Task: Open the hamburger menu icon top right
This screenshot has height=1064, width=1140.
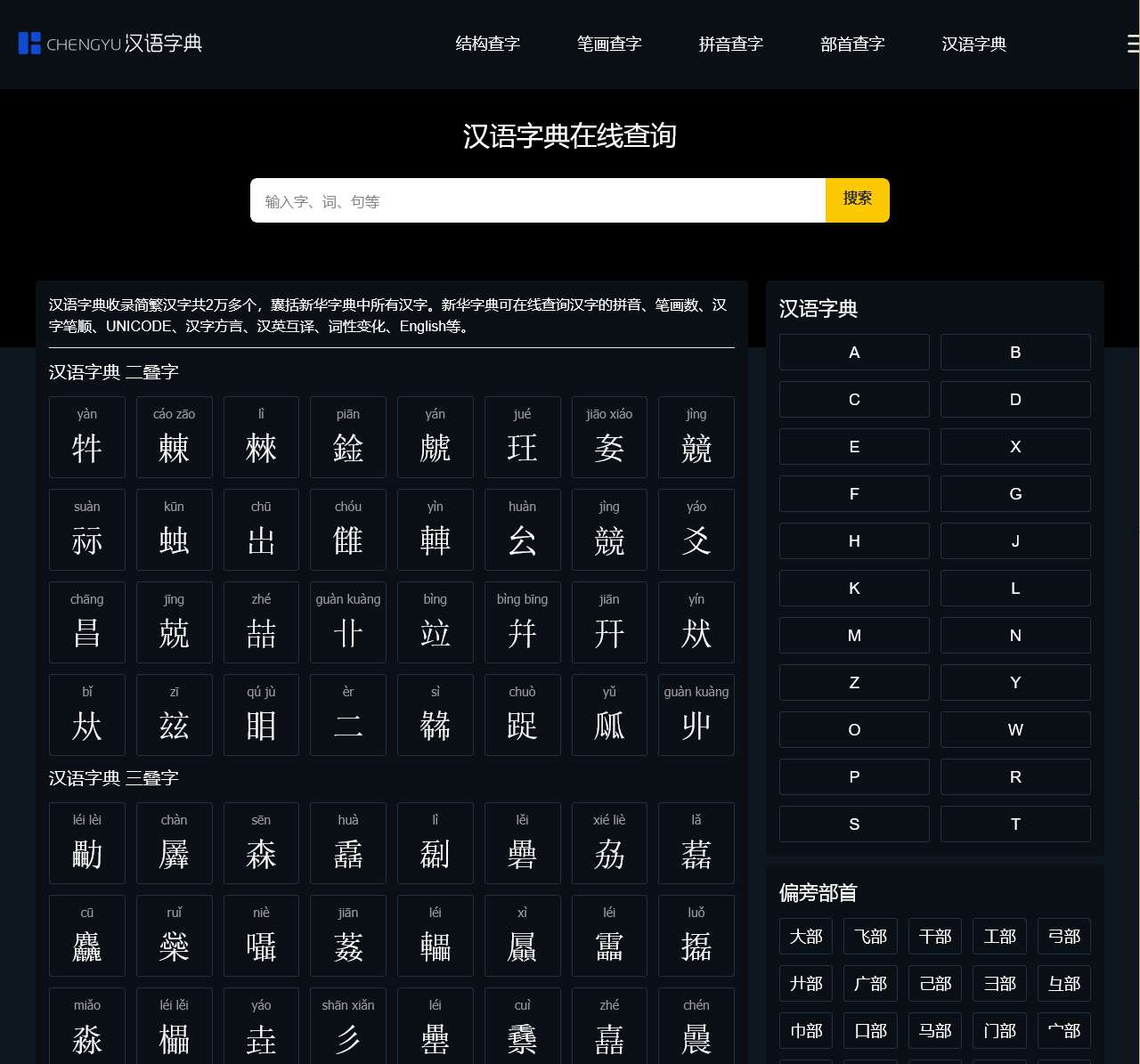Action: tap(1133, 44)
